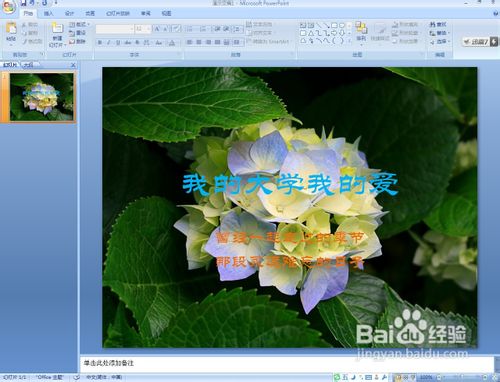The height and width of the screenshot is (382, 500).
Task: Switch to the View ribbon tab
Action: point(166,13)
